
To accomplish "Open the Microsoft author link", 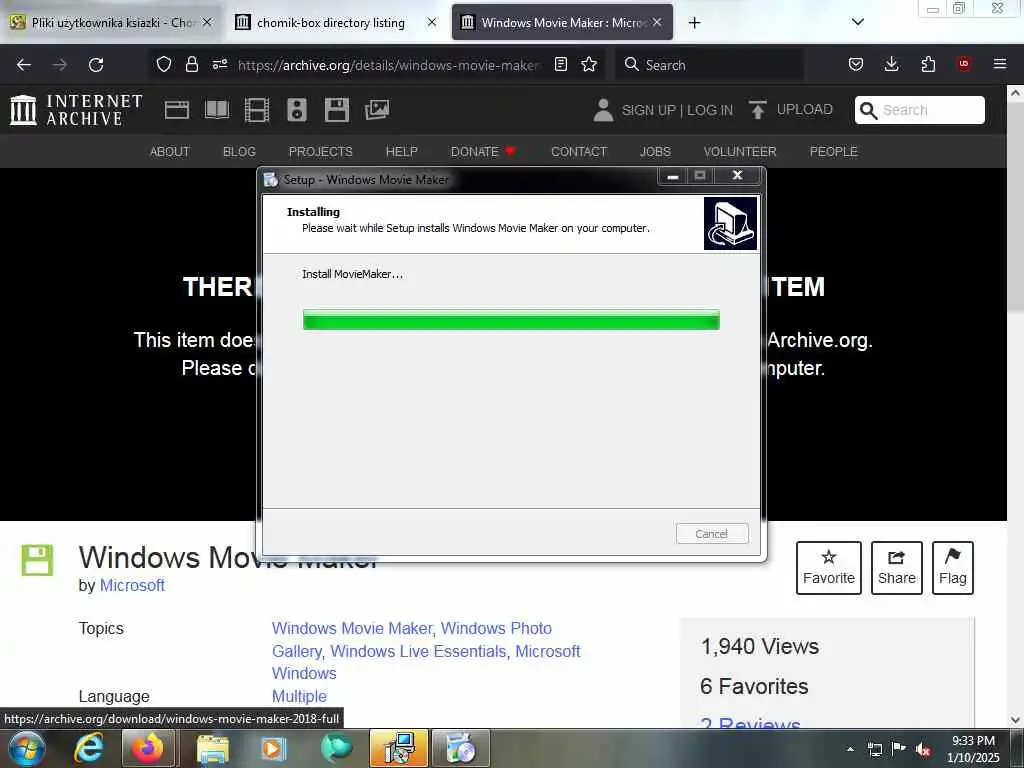I will 132,585.
